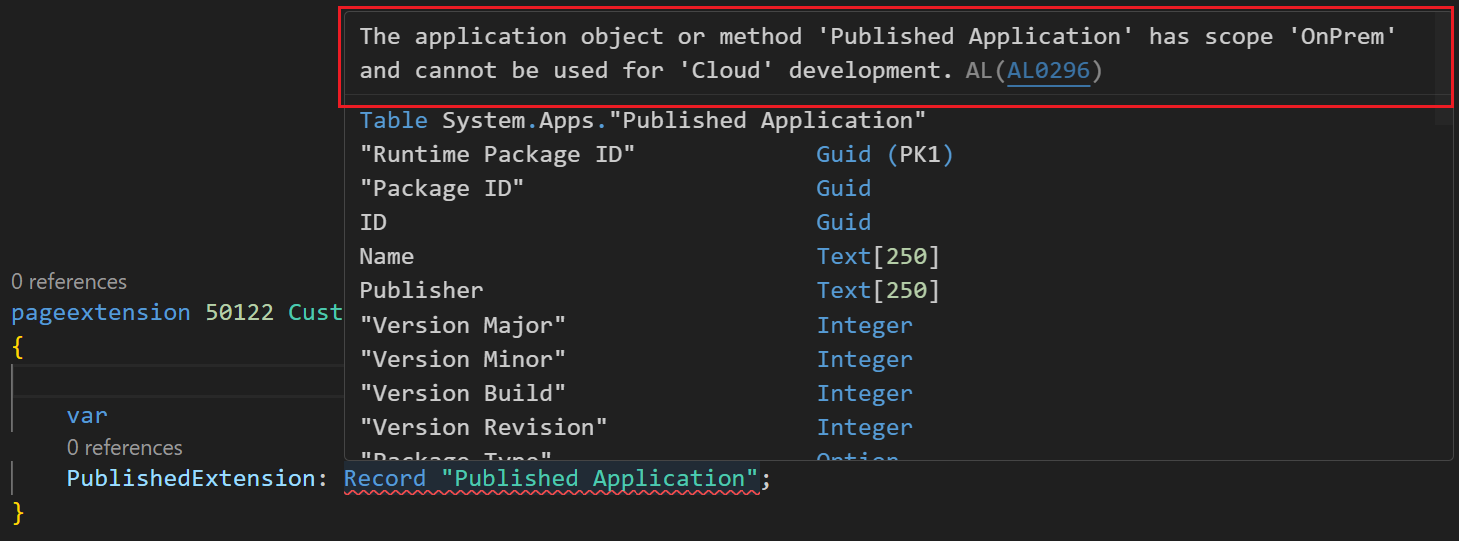
Task: Click Integer type beside "Version Revision"
Action: [x=864, y=427]
